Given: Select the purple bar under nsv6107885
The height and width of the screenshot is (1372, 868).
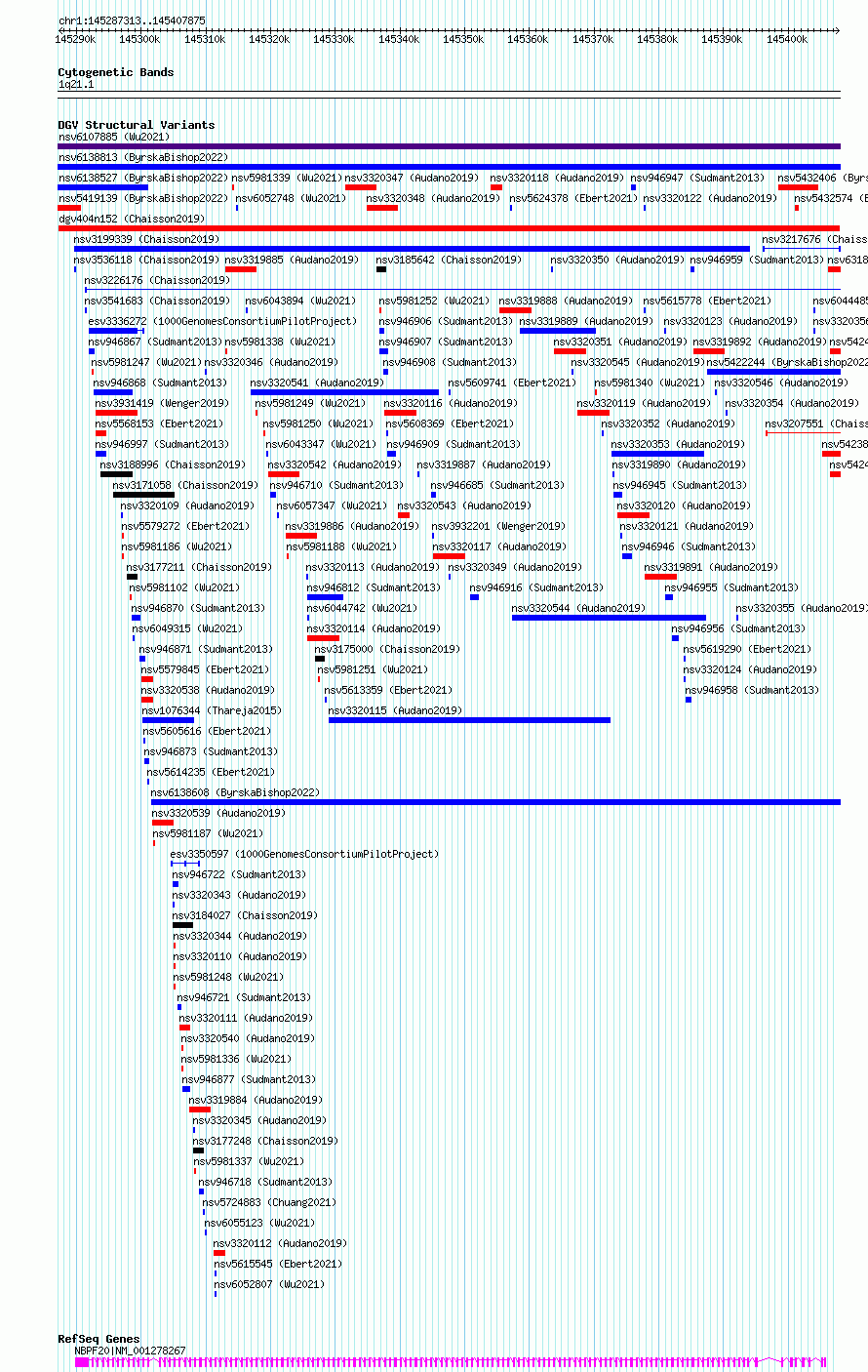Looking at the screenshot, I should coord(449,146).
